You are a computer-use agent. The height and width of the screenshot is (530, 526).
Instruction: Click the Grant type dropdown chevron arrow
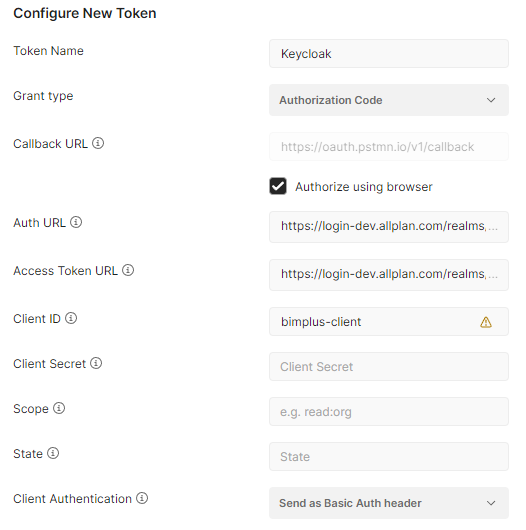click(x=491, y=100)
